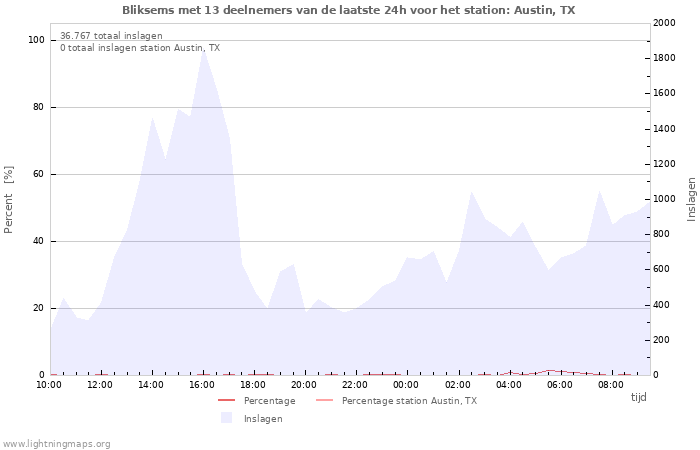Image resolution: width=700 pixels, height=450 pixels.
Task: Click the 08:00 time axis label
Action: coord(611,385)
